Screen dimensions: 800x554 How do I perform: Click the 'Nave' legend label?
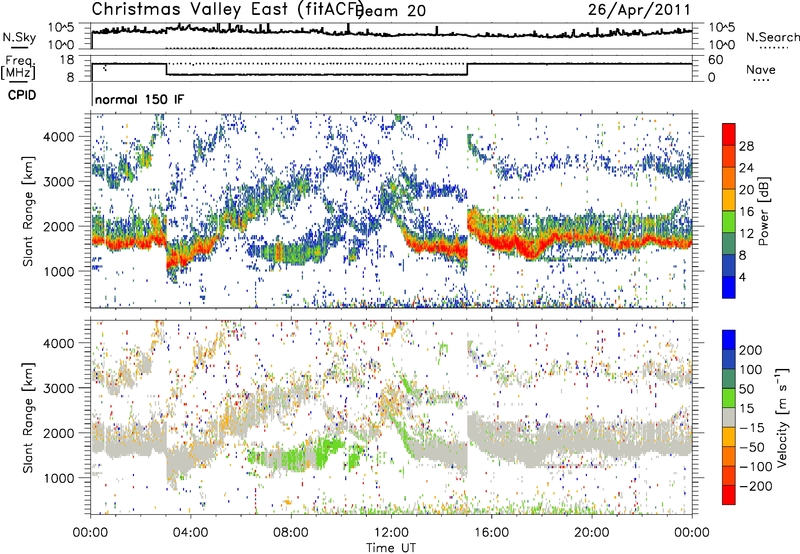coord(761,69)
